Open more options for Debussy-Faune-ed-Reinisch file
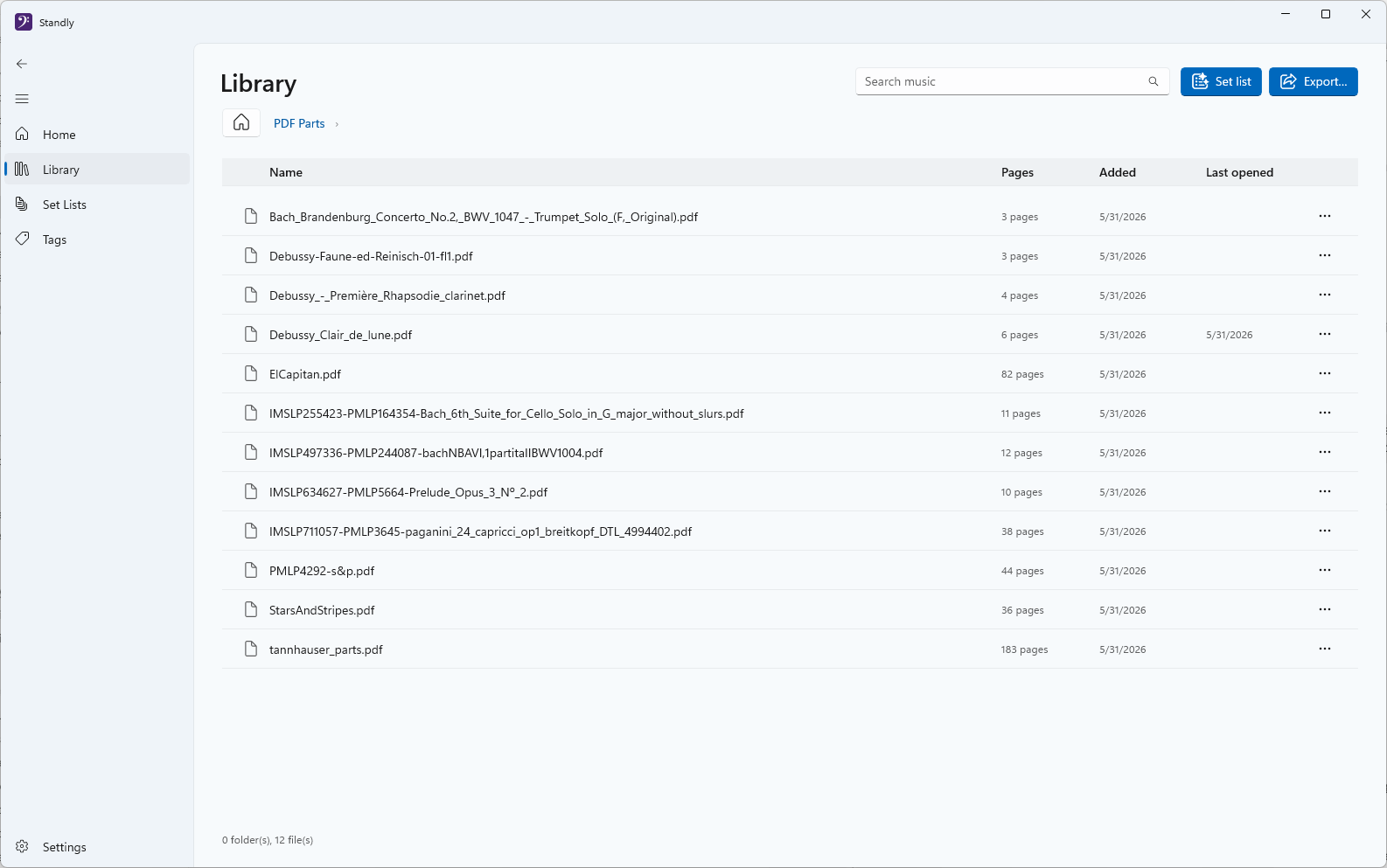This screenshot has height=868, width=1387. 1325,255
